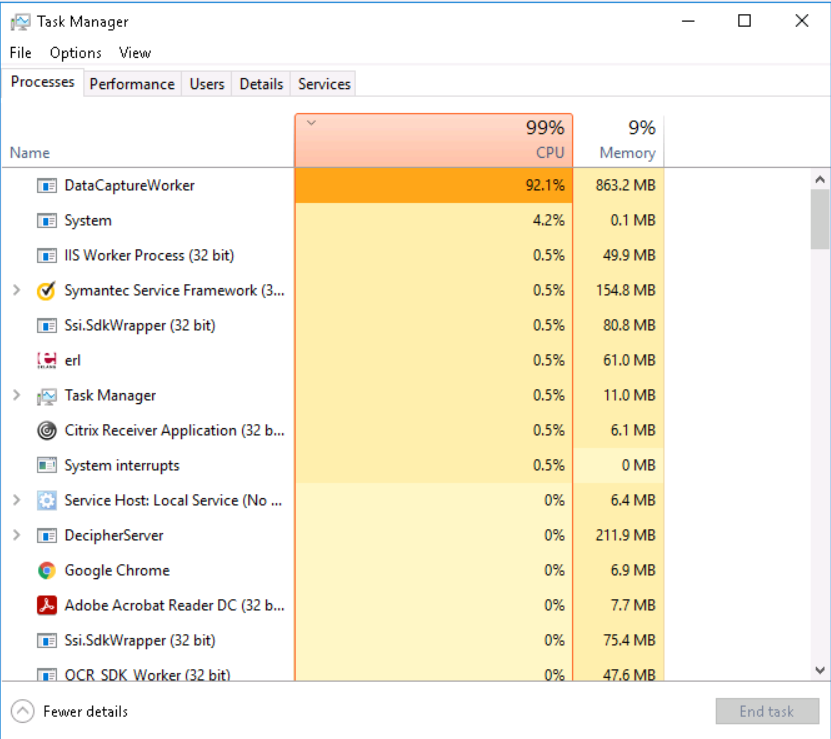Viewport: 831px width, 739px height.
Task: Expand the DecipherServer process group
Action: [16, 535]
